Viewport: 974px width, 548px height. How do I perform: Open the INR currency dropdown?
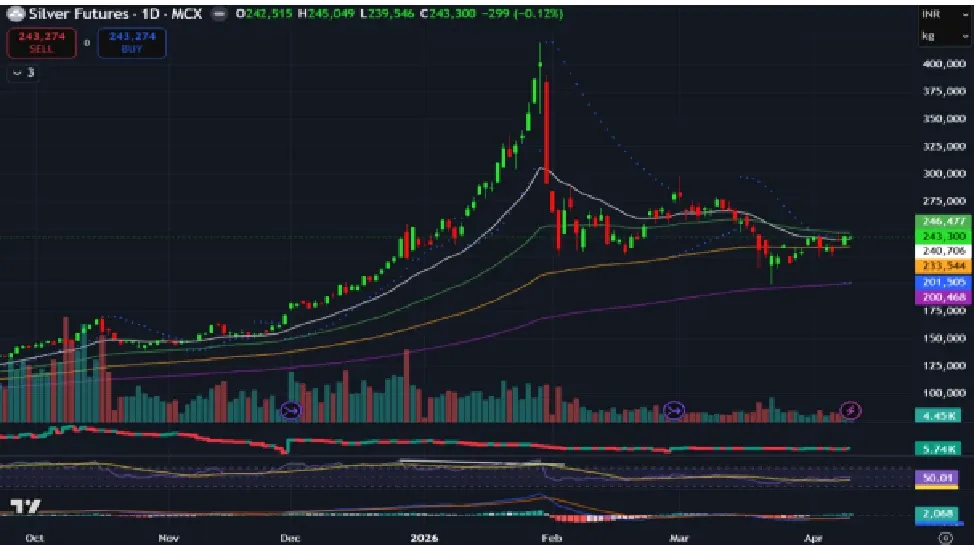click(x=944, y=14)
